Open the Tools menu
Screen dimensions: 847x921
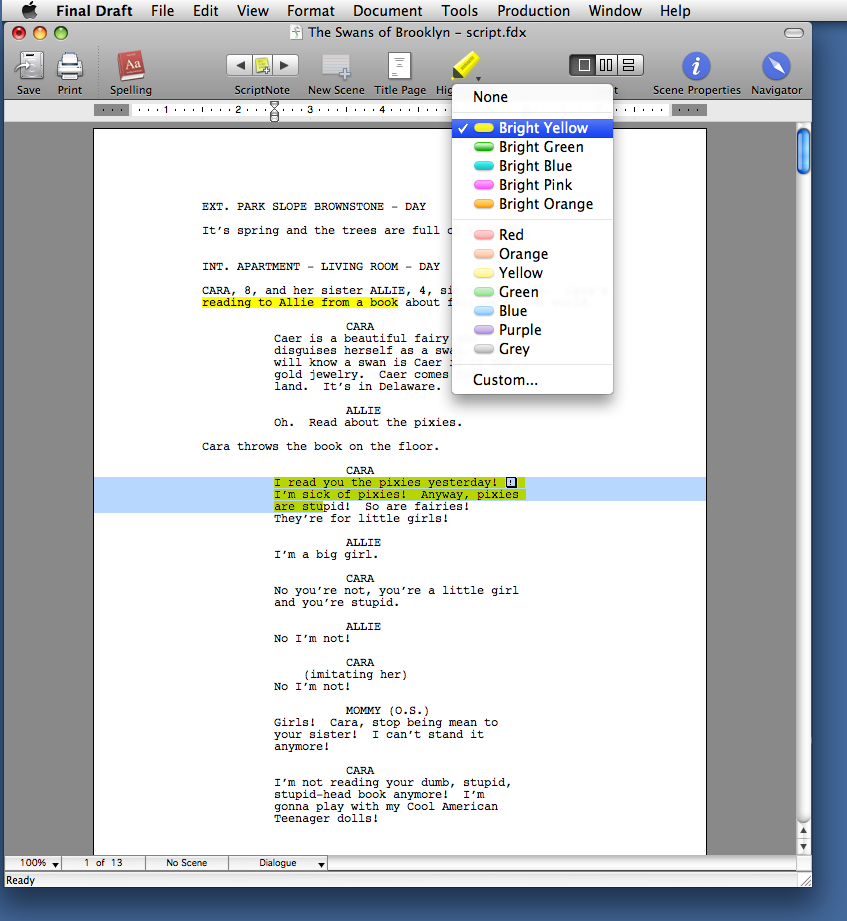pyautogui.click(x=459, y=11)
